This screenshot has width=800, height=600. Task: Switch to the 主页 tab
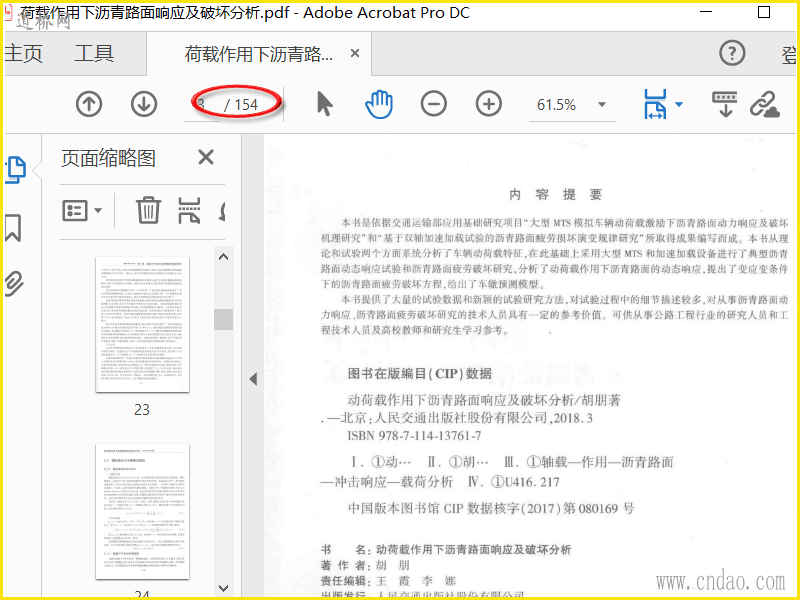[x=23, y=54]
